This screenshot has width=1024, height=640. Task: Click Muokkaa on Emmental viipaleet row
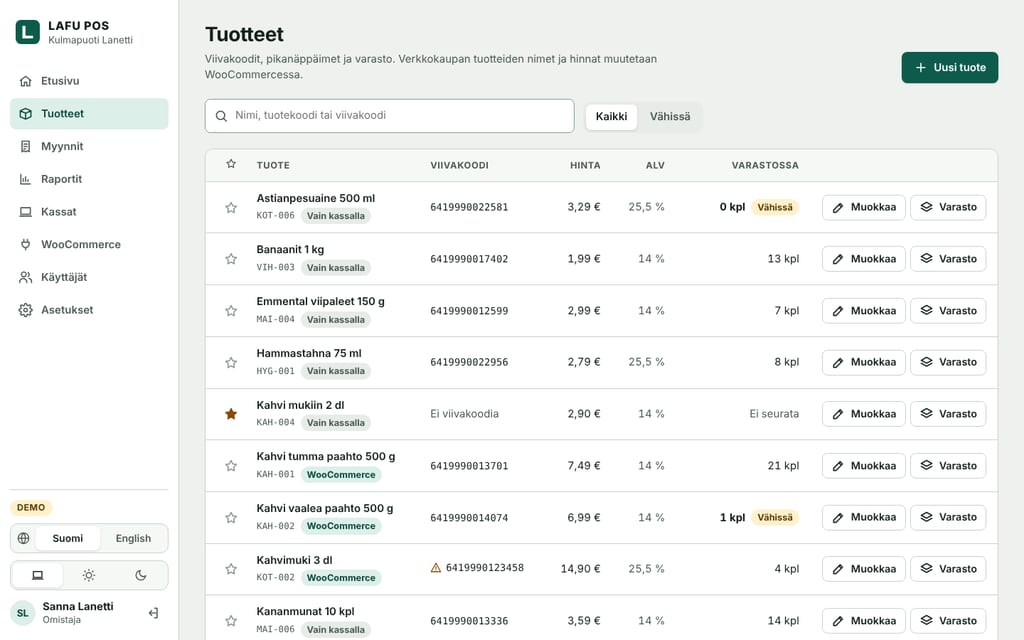[x=863, y=311]
